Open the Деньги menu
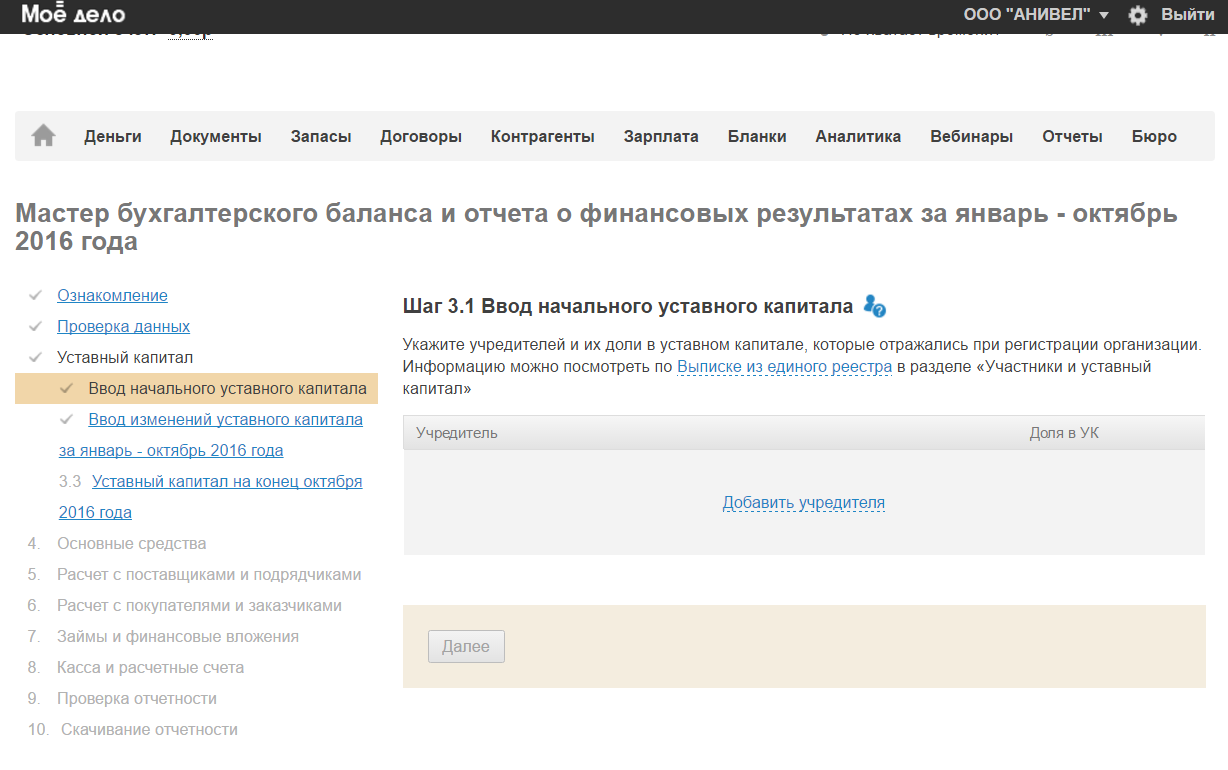Viewport: 1228px width, 770px height. coord(113,137)
